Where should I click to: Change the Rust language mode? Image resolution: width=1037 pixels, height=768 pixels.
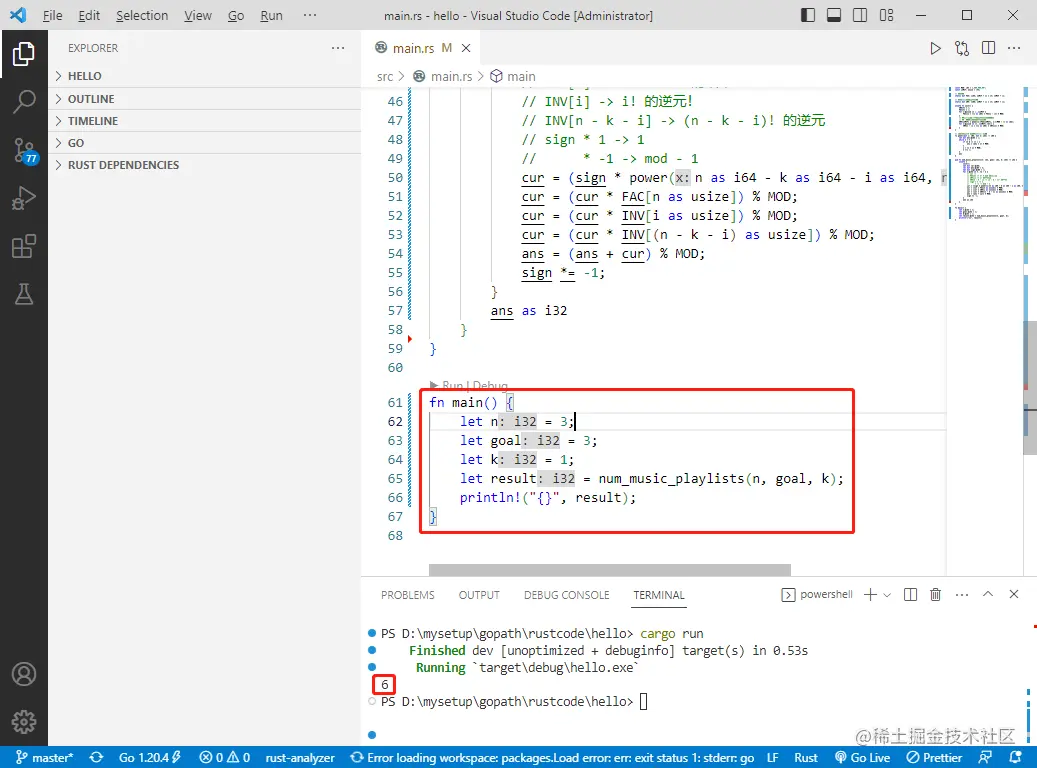tap(806, 757)
